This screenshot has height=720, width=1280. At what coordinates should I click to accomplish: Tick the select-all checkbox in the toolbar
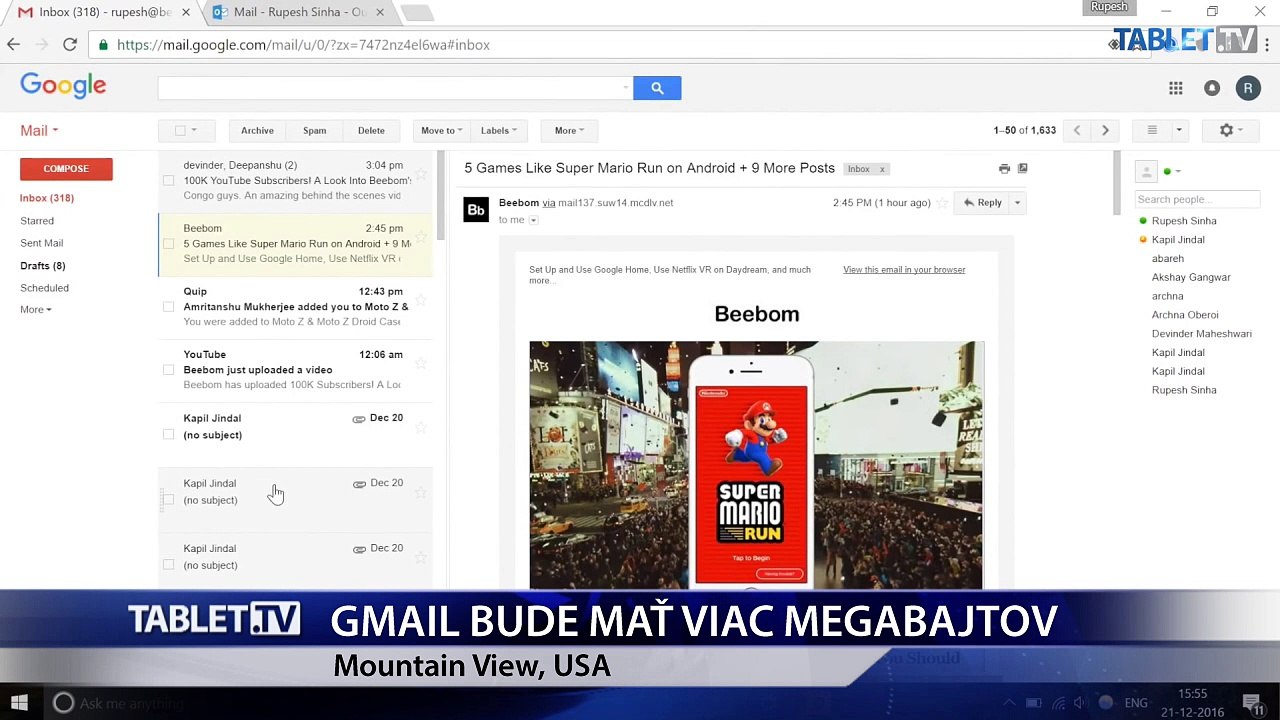180,130
